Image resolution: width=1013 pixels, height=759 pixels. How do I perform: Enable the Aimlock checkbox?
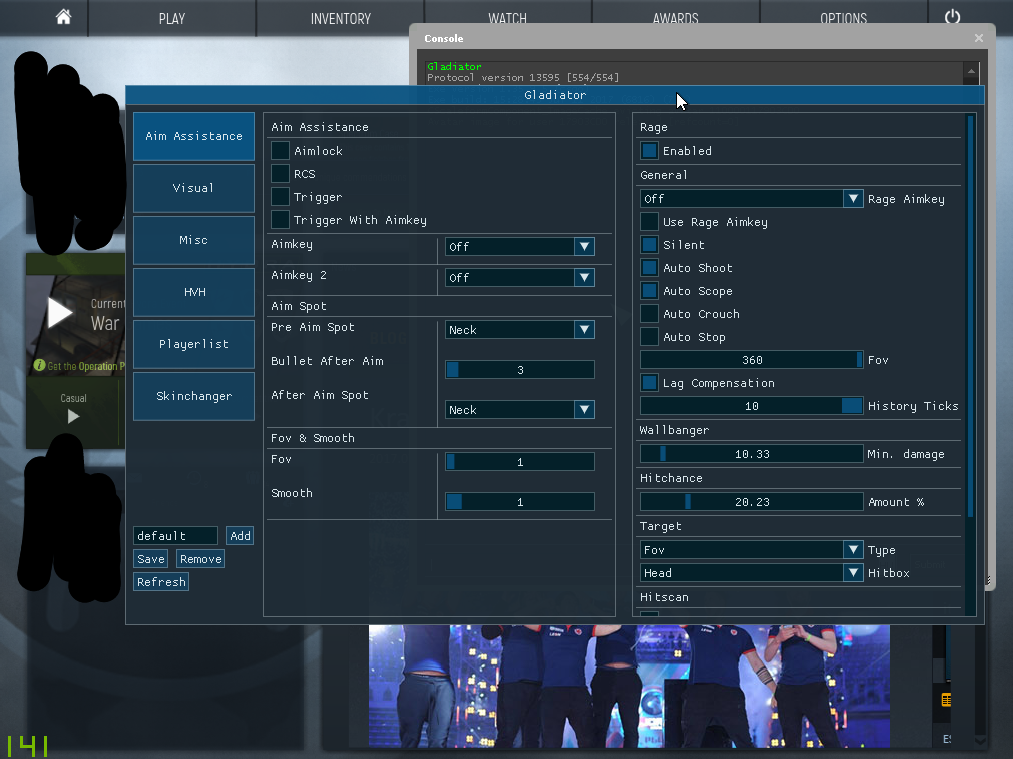280,151
